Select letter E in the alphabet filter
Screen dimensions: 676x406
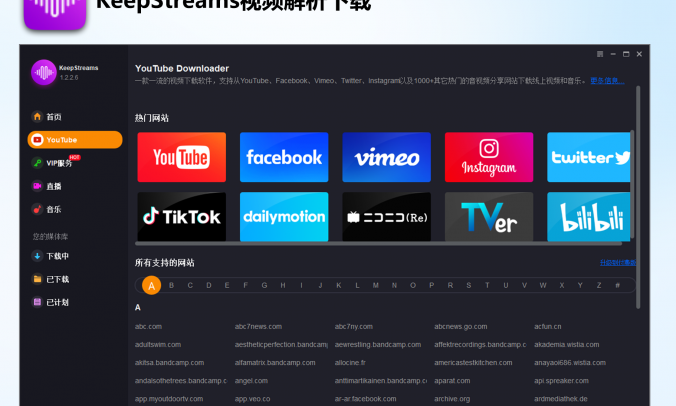pos(227,285)
